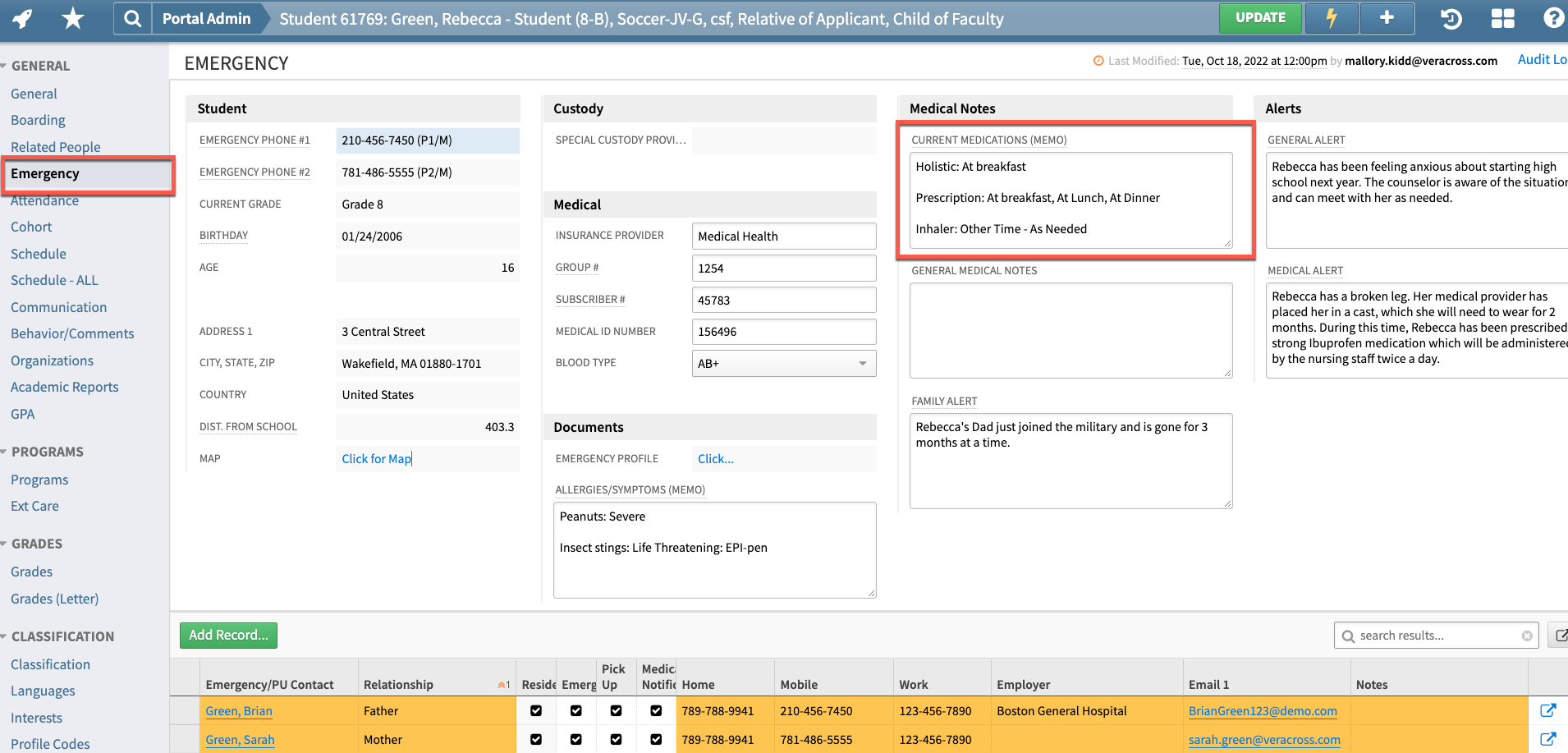This screenshot has width=1568, height=753.
Task: Collapse the CLASSIFICATION sidebar section
Action: (8, 636)
